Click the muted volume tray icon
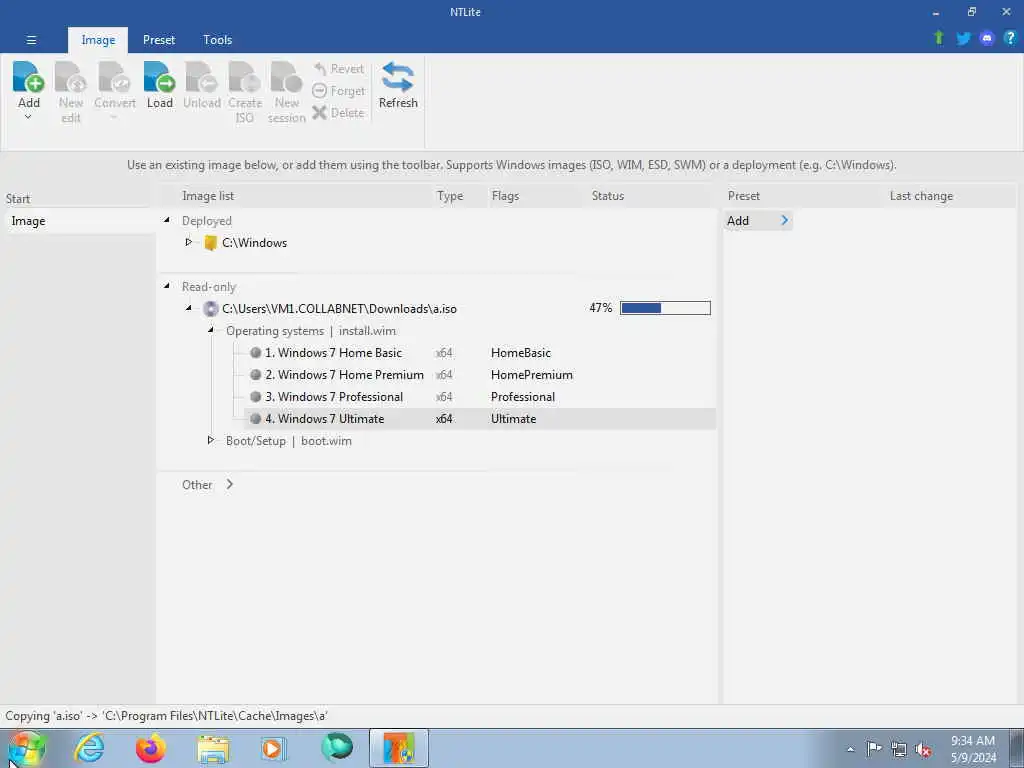This screenshot has width=1024, height=768. pos(923,750)
